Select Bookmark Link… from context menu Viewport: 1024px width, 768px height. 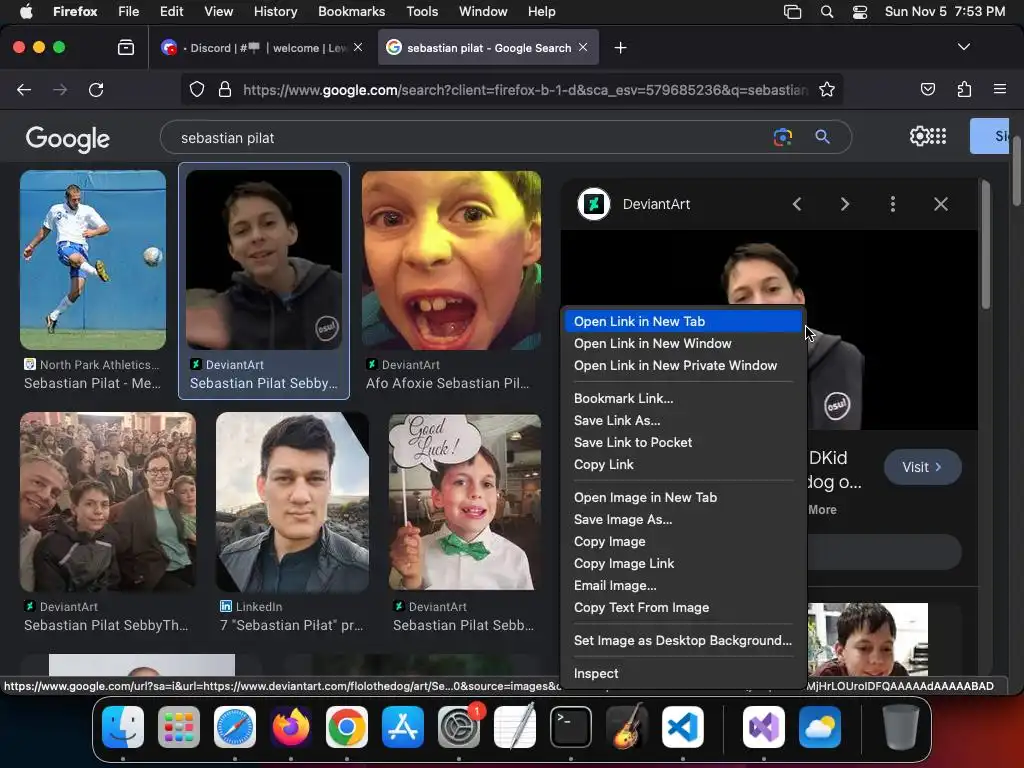point(683,398)
